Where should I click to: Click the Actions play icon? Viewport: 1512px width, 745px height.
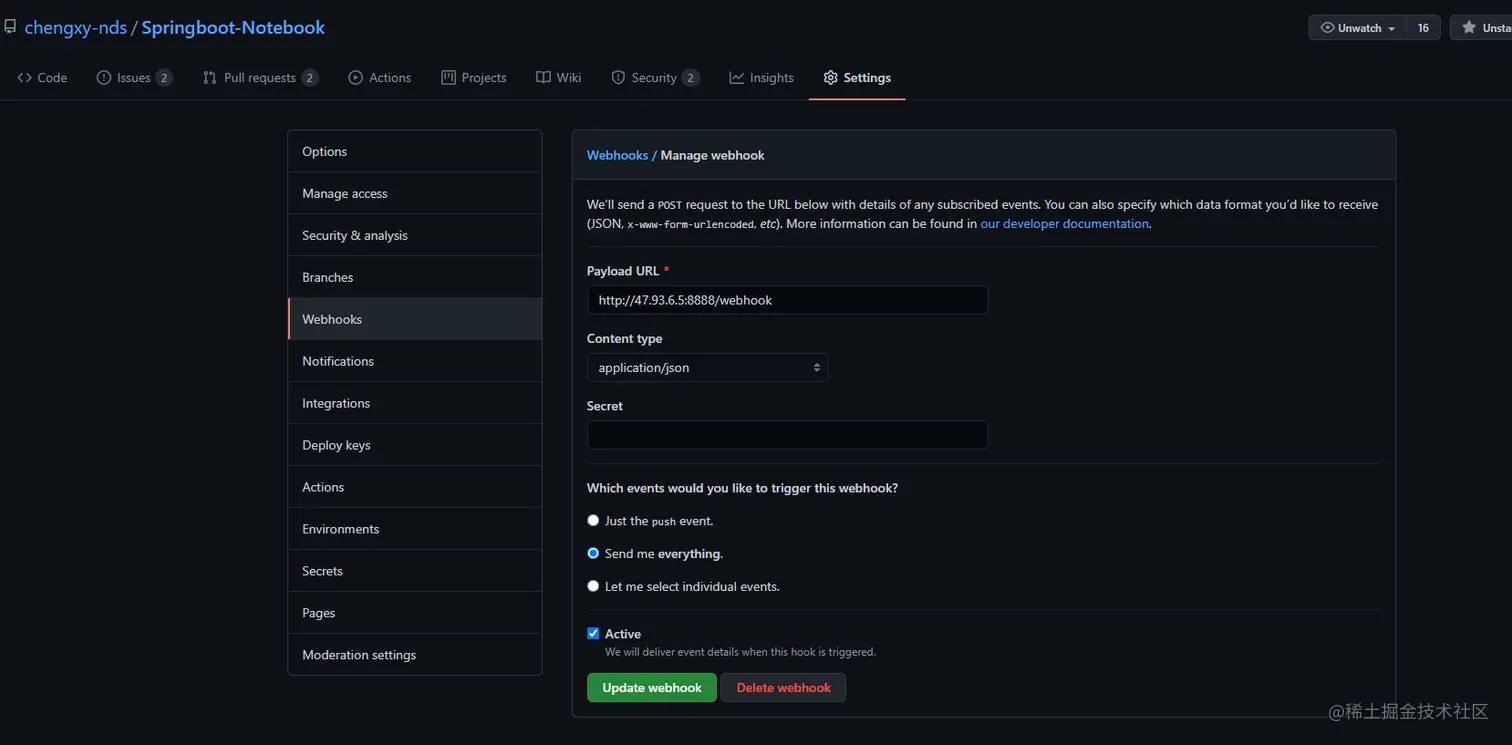(355, 78)
